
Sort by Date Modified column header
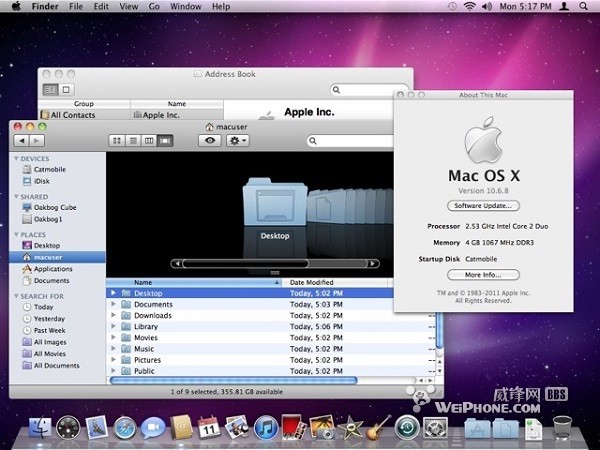(x=334, y=282)
